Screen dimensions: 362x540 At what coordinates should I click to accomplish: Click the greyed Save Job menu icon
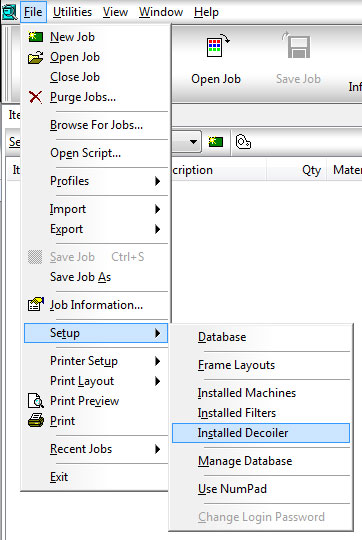tap(35, 257)
